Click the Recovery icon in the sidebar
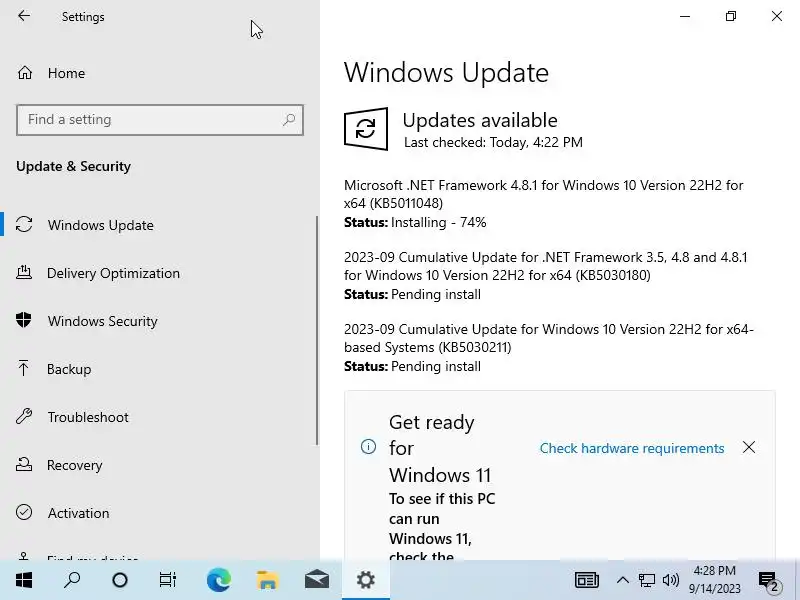The image size is (800, 600). tap(24, 464)
